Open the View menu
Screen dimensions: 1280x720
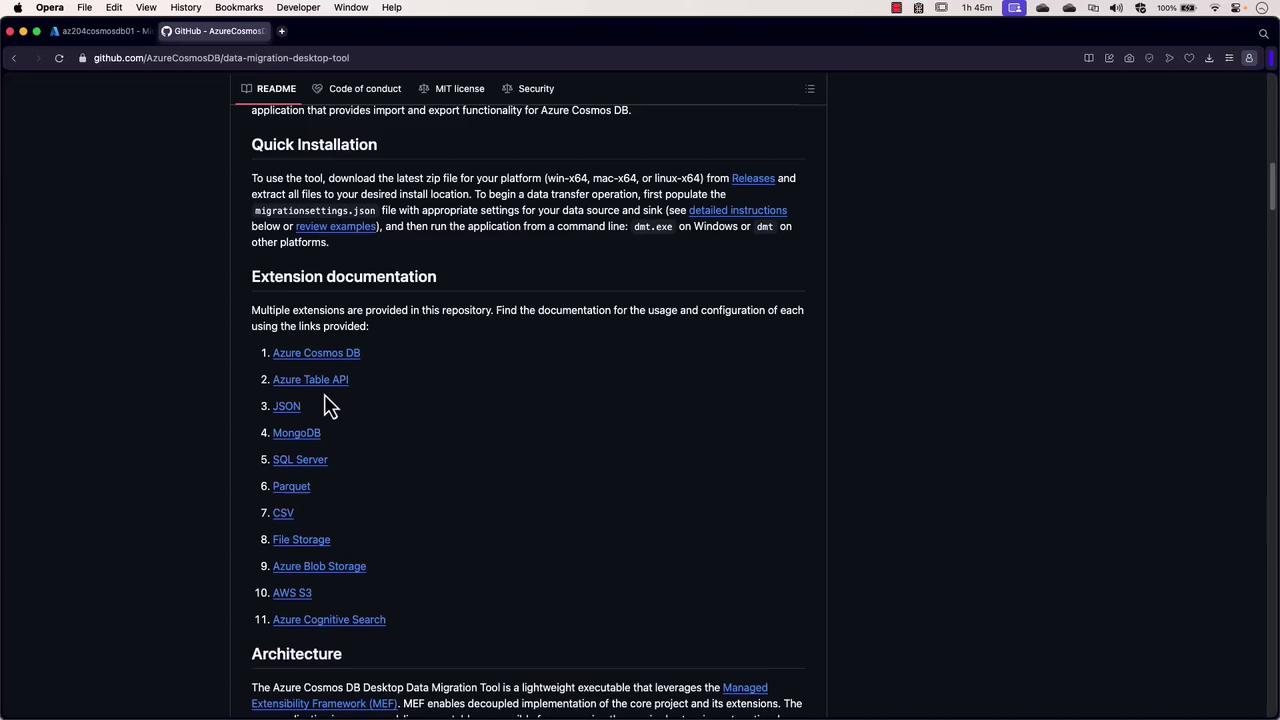146,7
